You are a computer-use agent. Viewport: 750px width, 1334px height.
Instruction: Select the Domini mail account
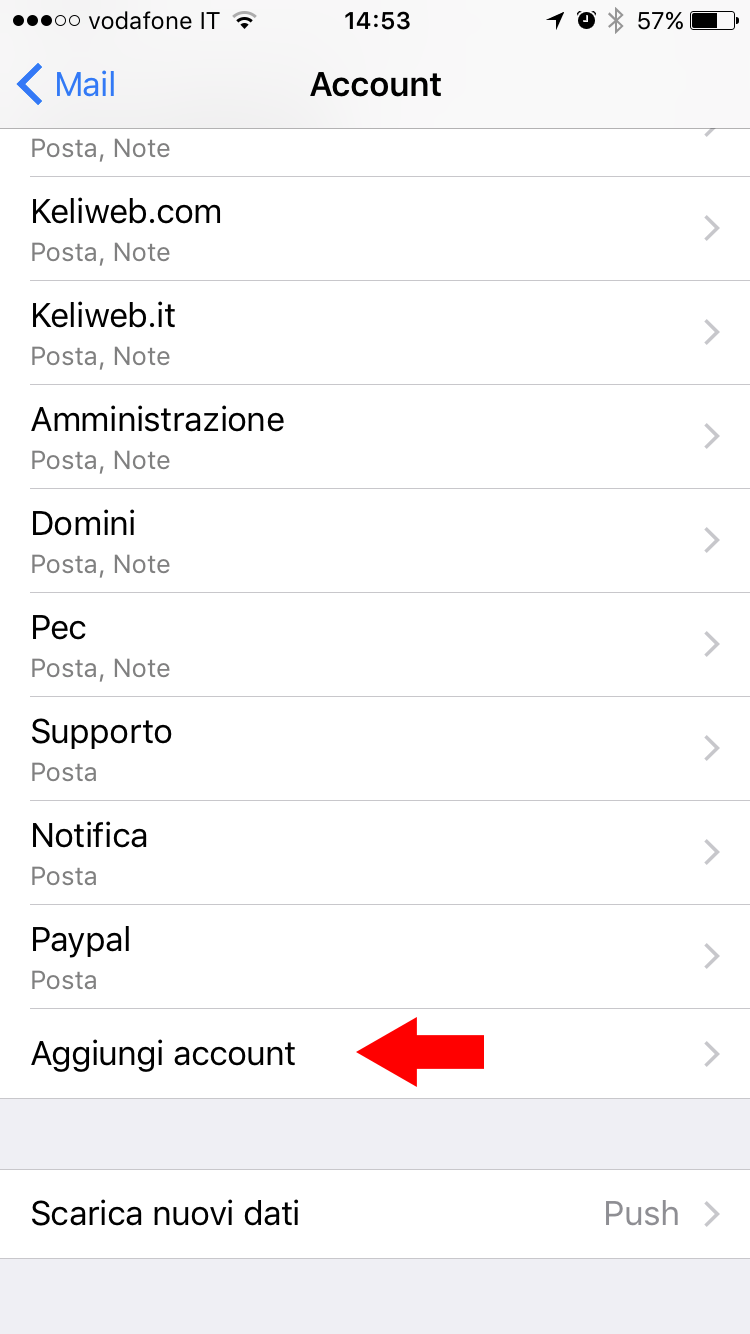[375, 541]
